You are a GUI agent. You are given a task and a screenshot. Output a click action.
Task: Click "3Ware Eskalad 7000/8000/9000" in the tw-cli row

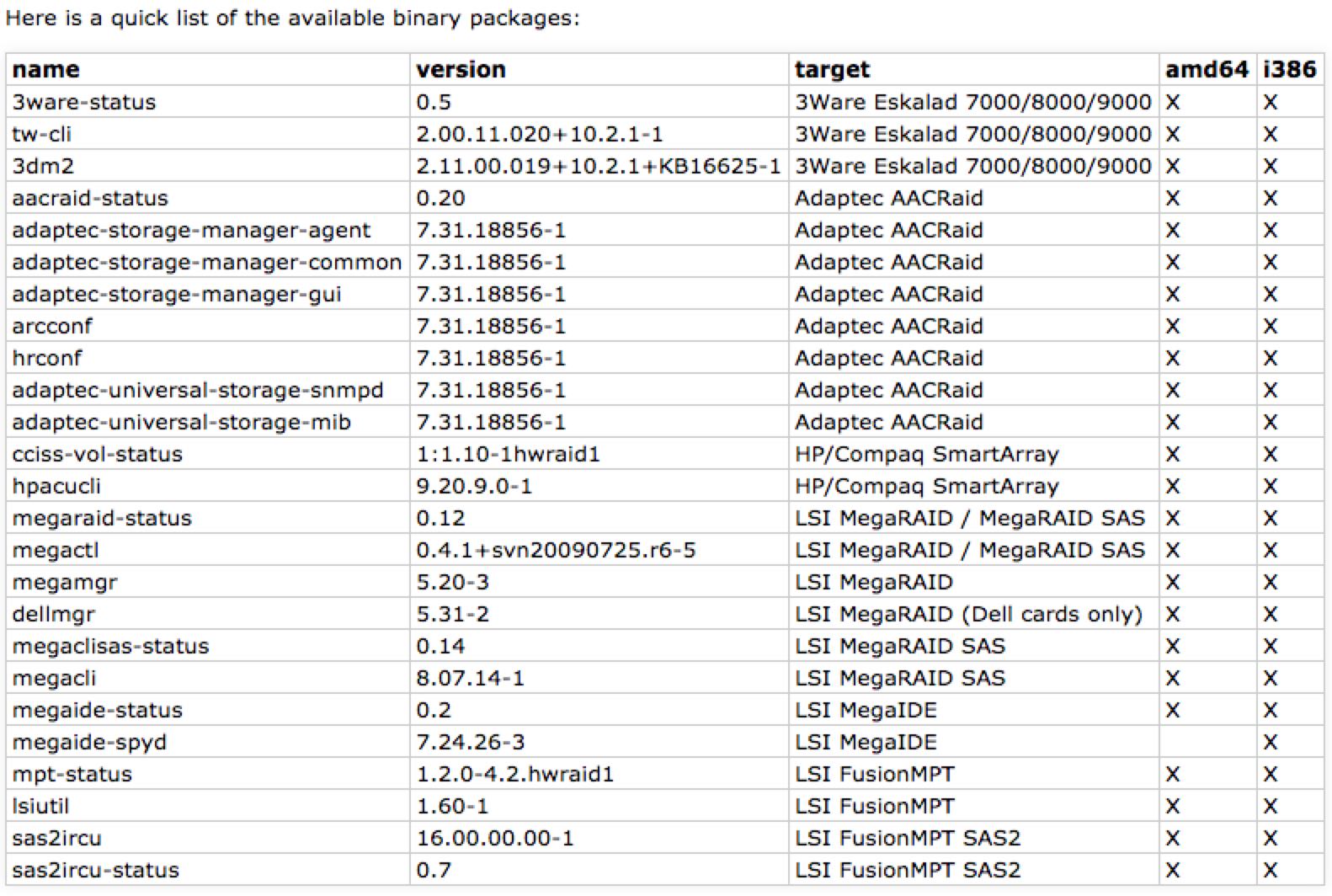(972, 134)
